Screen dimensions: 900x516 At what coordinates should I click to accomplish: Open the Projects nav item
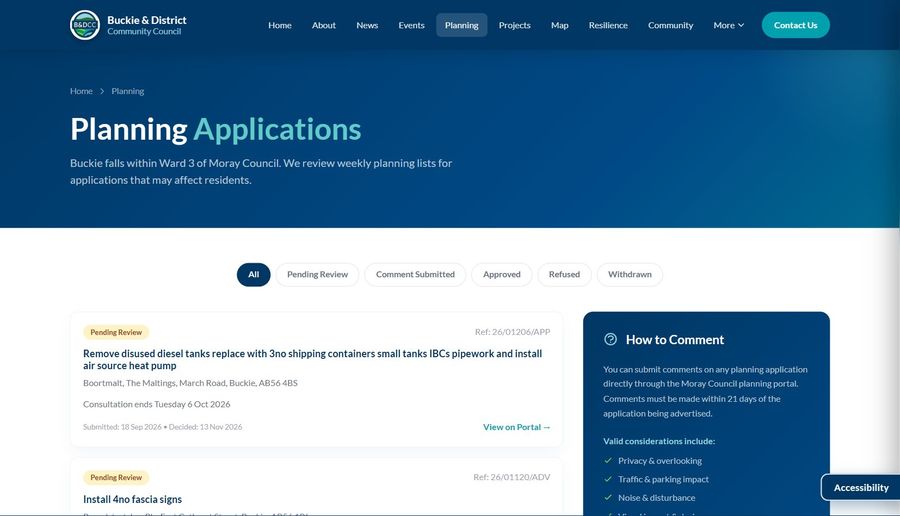tap(514, 25)
